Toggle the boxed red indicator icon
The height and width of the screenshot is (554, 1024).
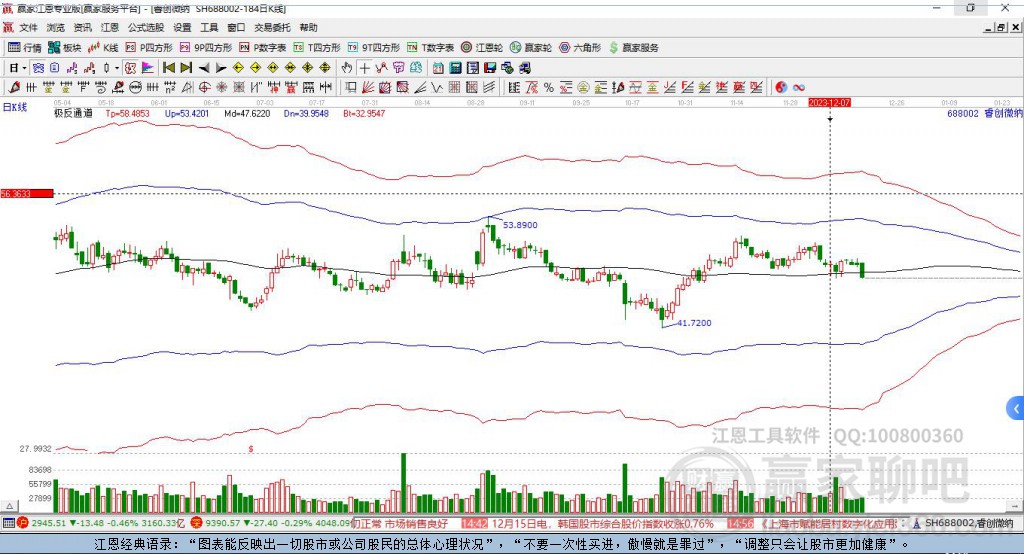click(x=131, y=68)
